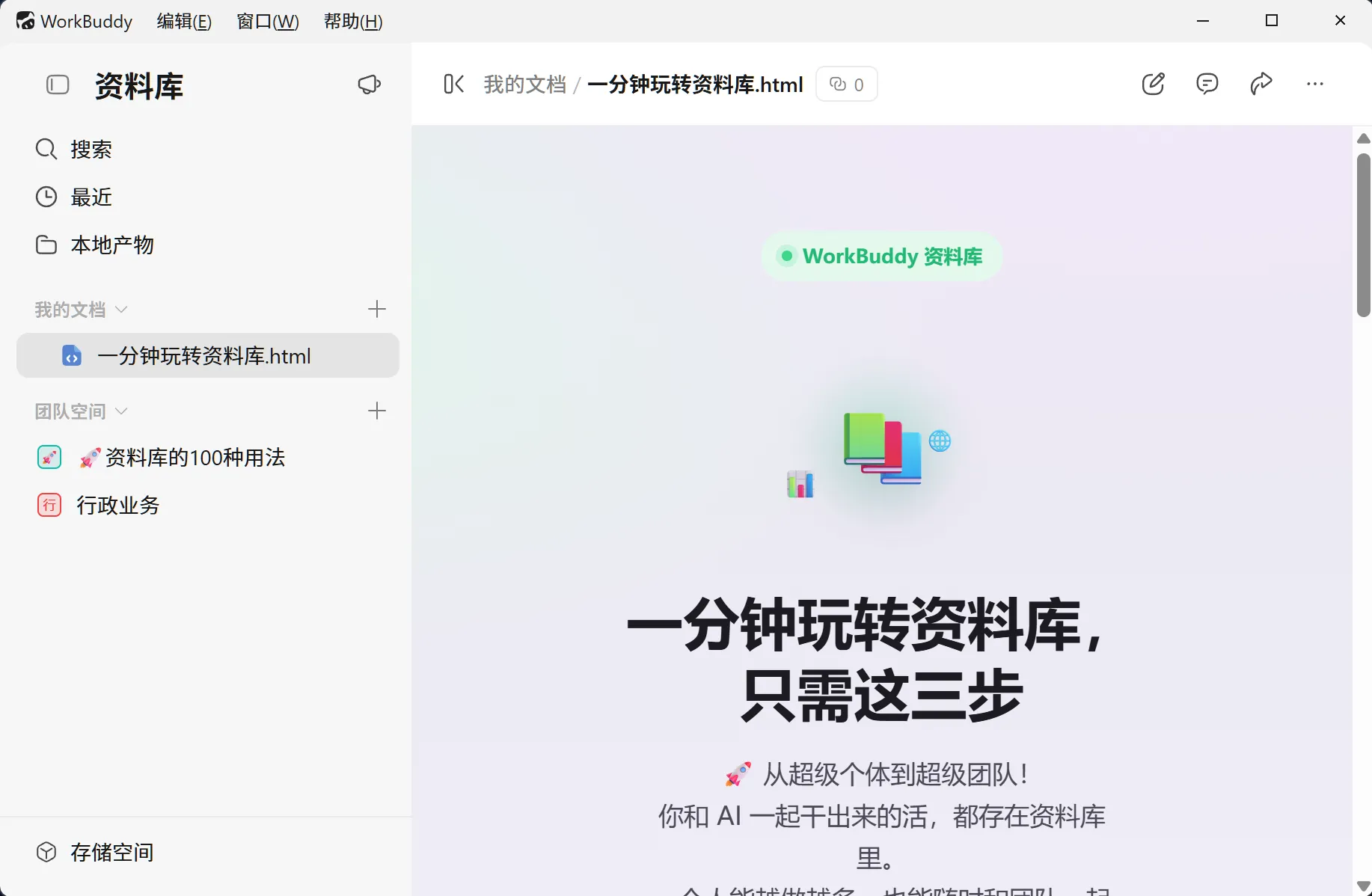Open the 窗口(W) menu
The image size is (1372, 896).
click(268, 22)
